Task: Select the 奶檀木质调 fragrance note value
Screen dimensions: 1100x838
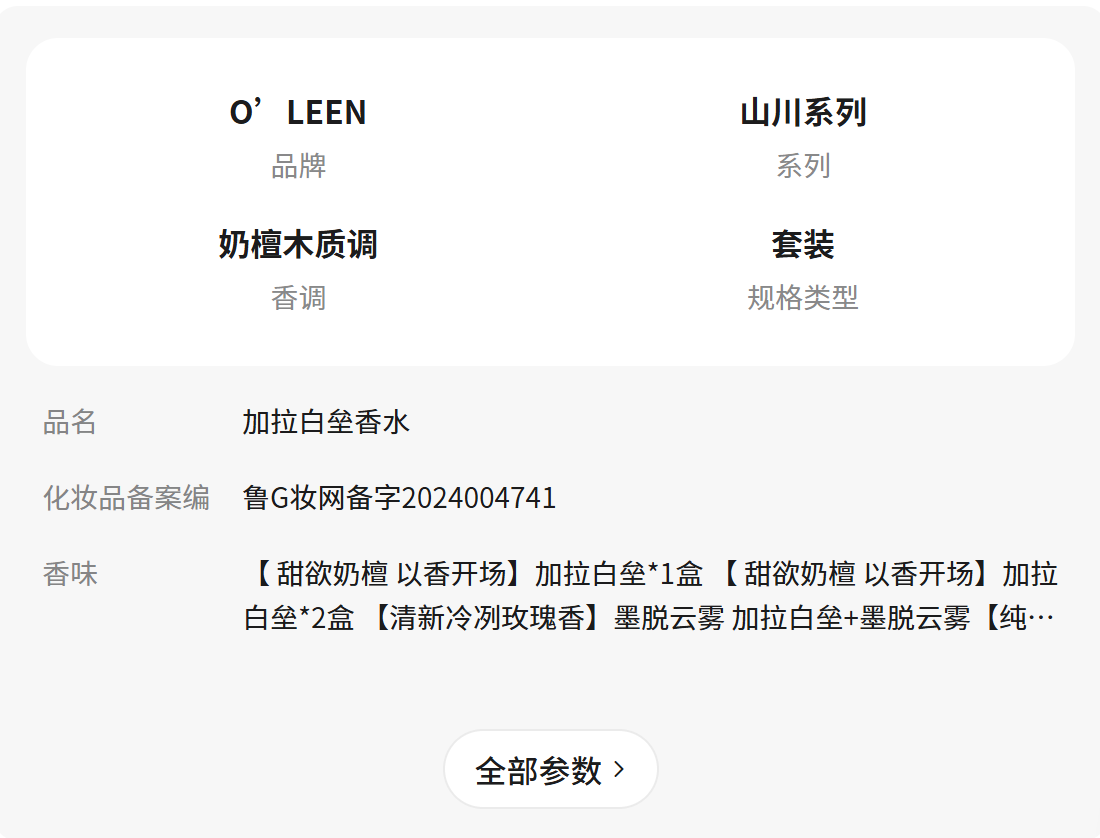Action: tap(298, 245)
